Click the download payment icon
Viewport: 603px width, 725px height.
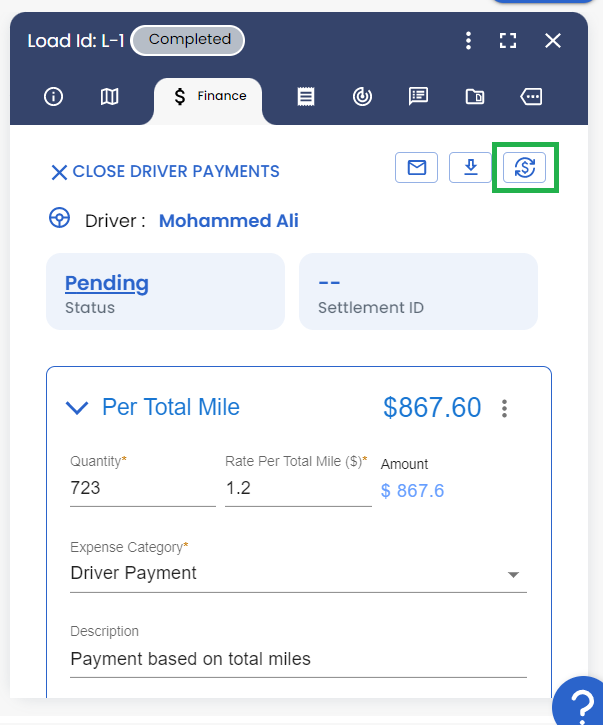tap(470, 167)
